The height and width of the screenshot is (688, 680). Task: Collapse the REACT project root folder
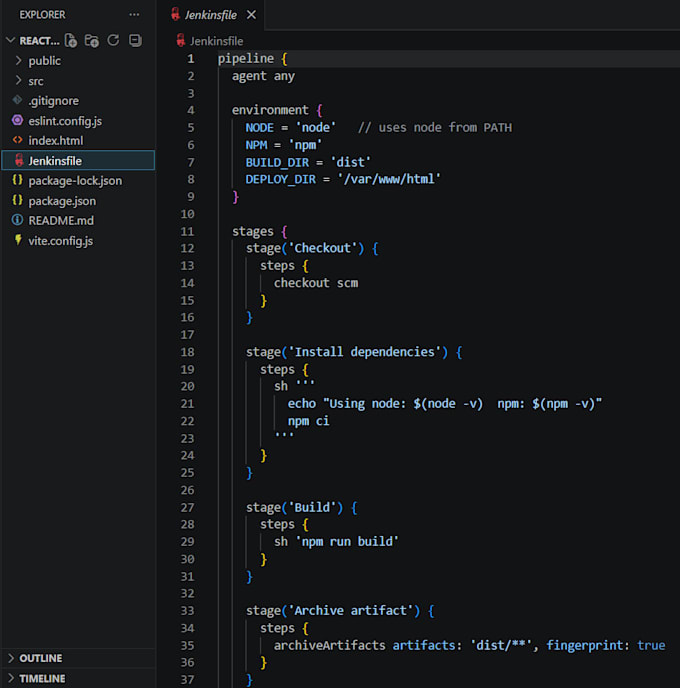(11, 40)
